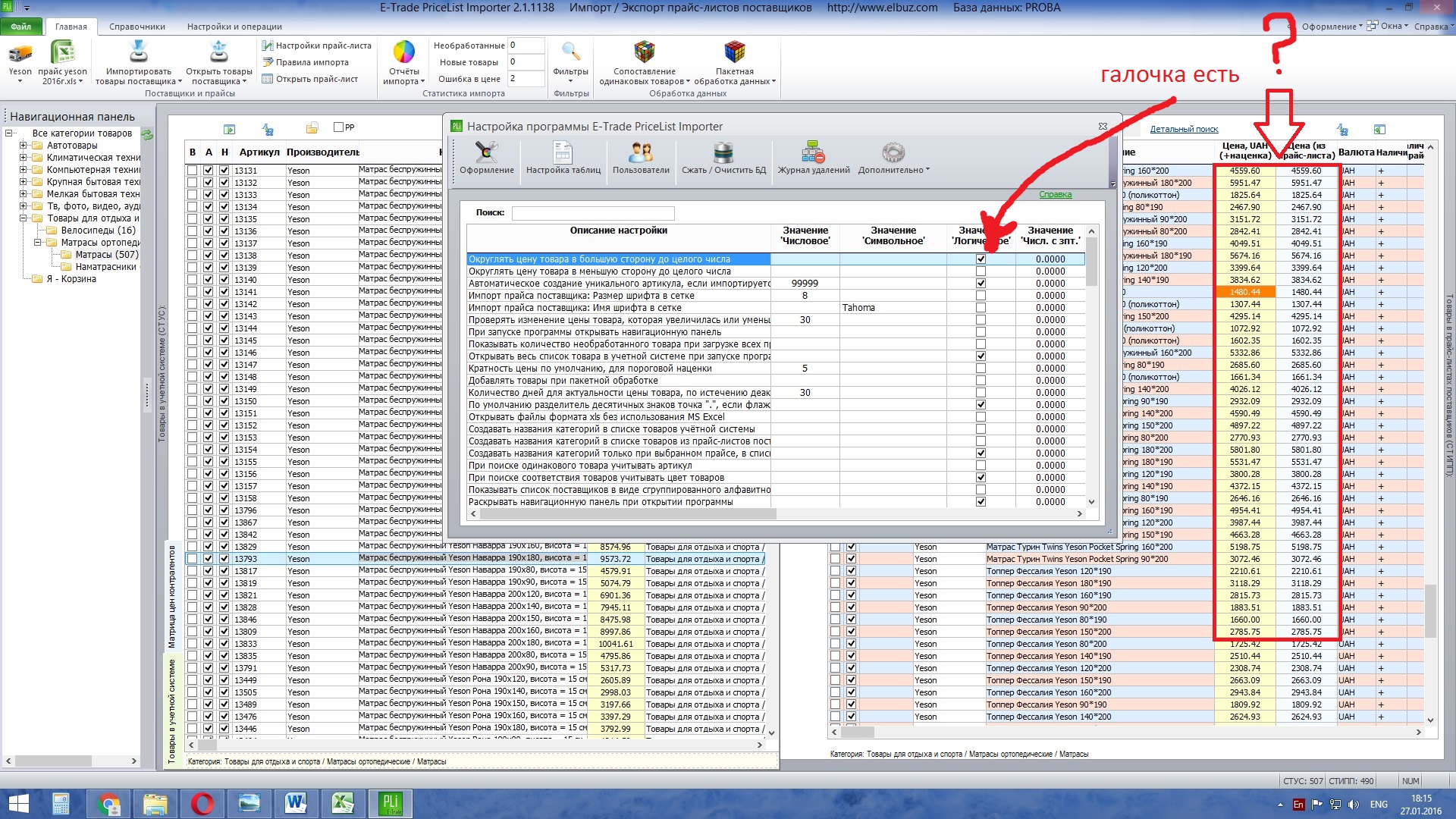Toggle the PP checkbox above left grid
1456x819 pixels.
point(339,127)
